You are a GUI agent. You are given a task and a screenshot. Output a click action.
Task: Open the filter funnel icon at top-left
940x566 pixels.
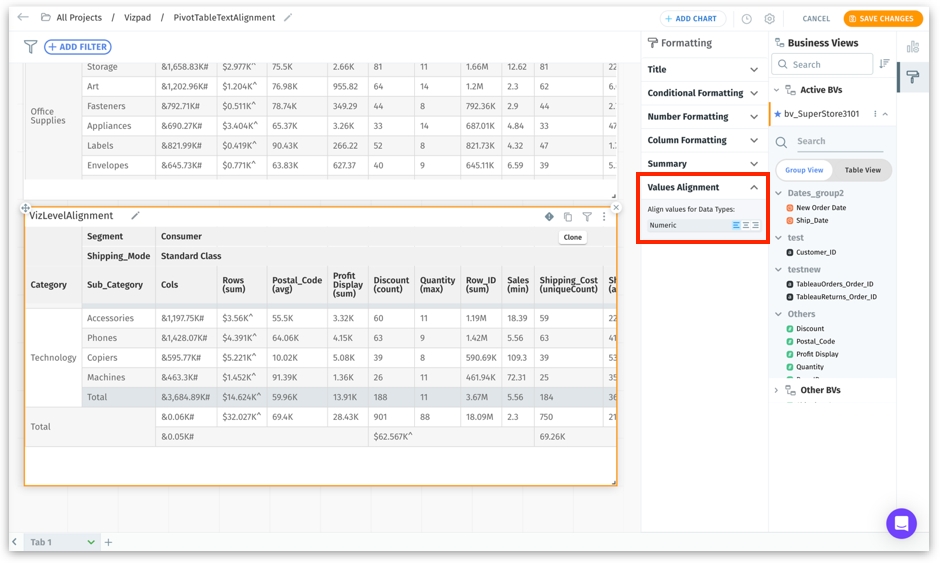[30, 47]
